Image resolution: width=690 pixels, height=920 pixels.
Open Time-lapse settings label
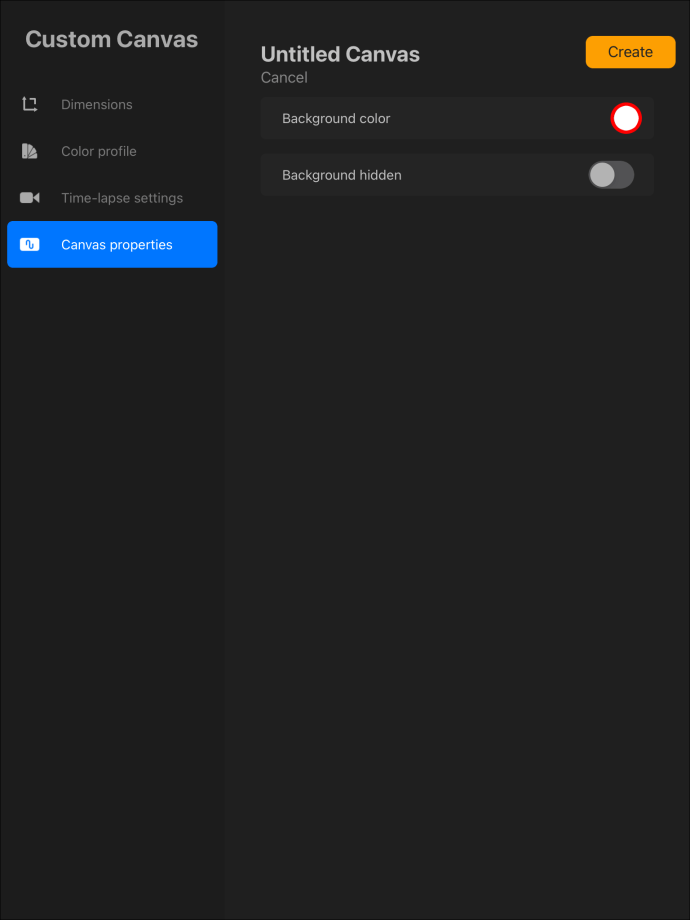coord(122,198)
